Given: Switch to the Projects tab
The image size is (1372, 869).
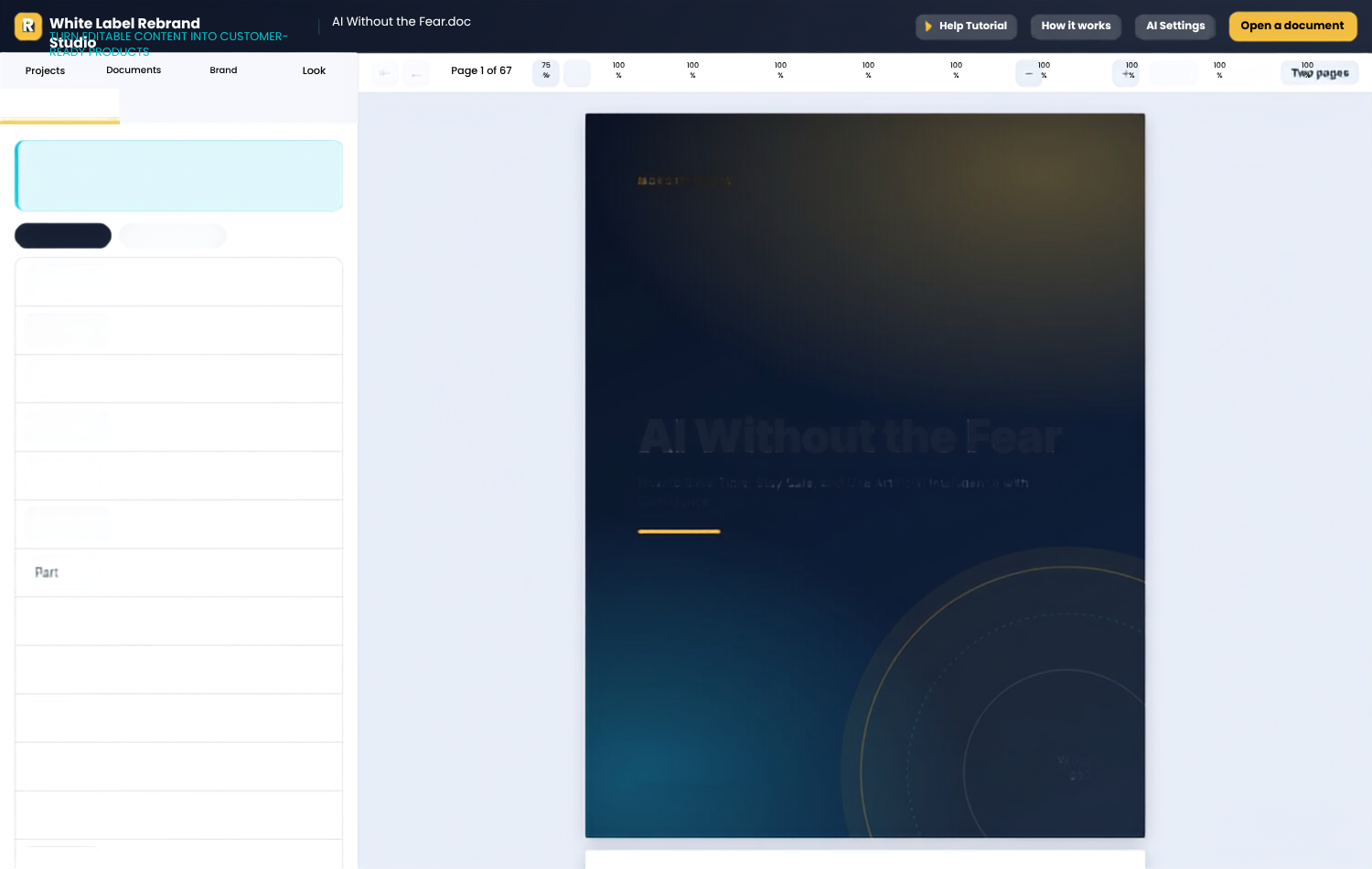Looking at the screenshot, I should pyautogui.click(x=45, y=70).
